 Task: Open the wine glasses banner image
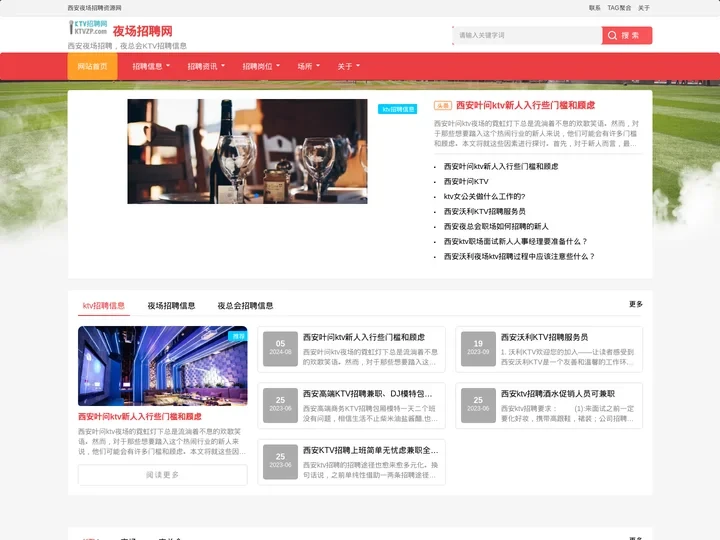(248, 152)
